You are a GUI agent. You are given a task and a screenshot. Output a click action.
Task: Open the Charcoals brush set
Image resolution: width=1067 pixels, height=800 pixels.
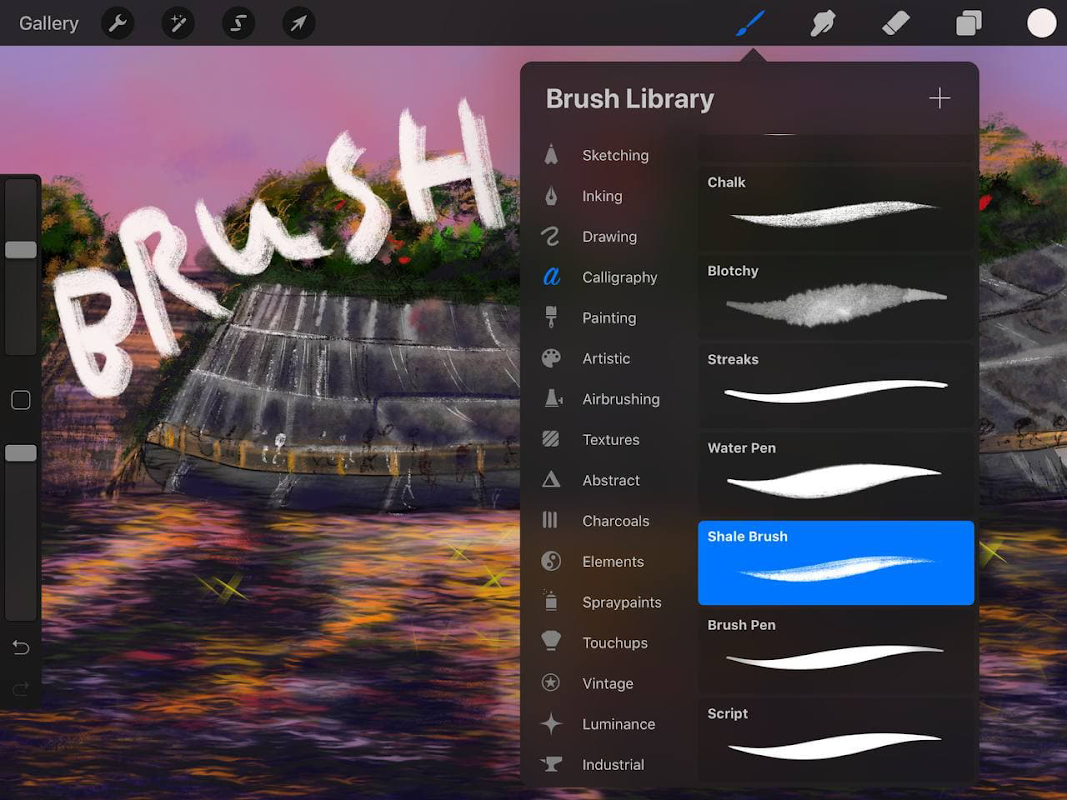coord(615,521)
